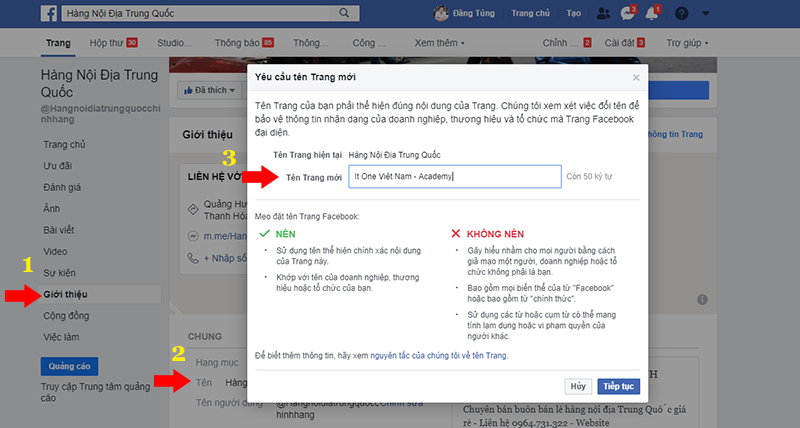Open the Cài đặt tab
This screenshot has width=800, height=428.
click(624, 43)
